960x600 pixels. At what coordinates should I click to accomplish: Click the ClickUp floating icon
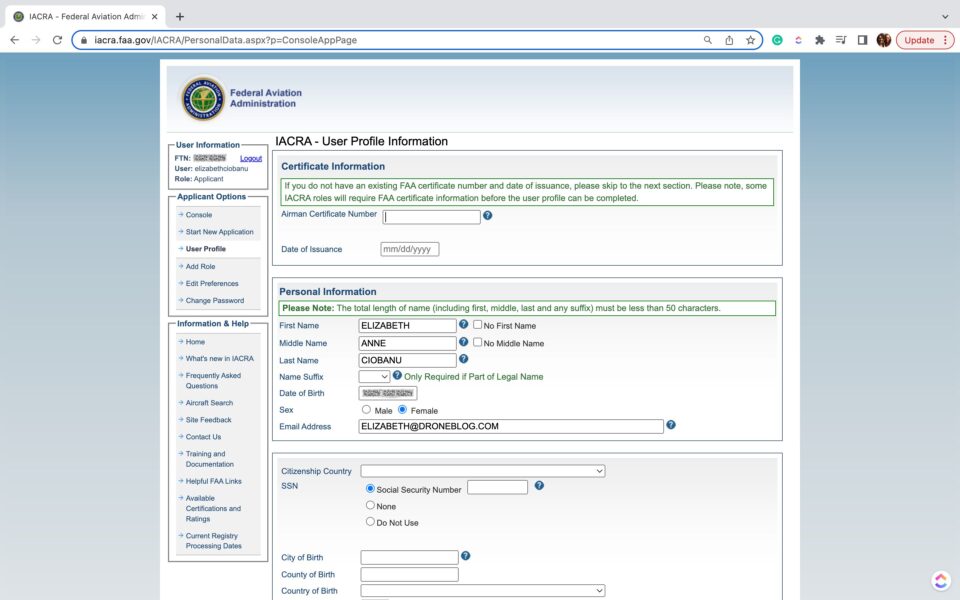(940, 580)
